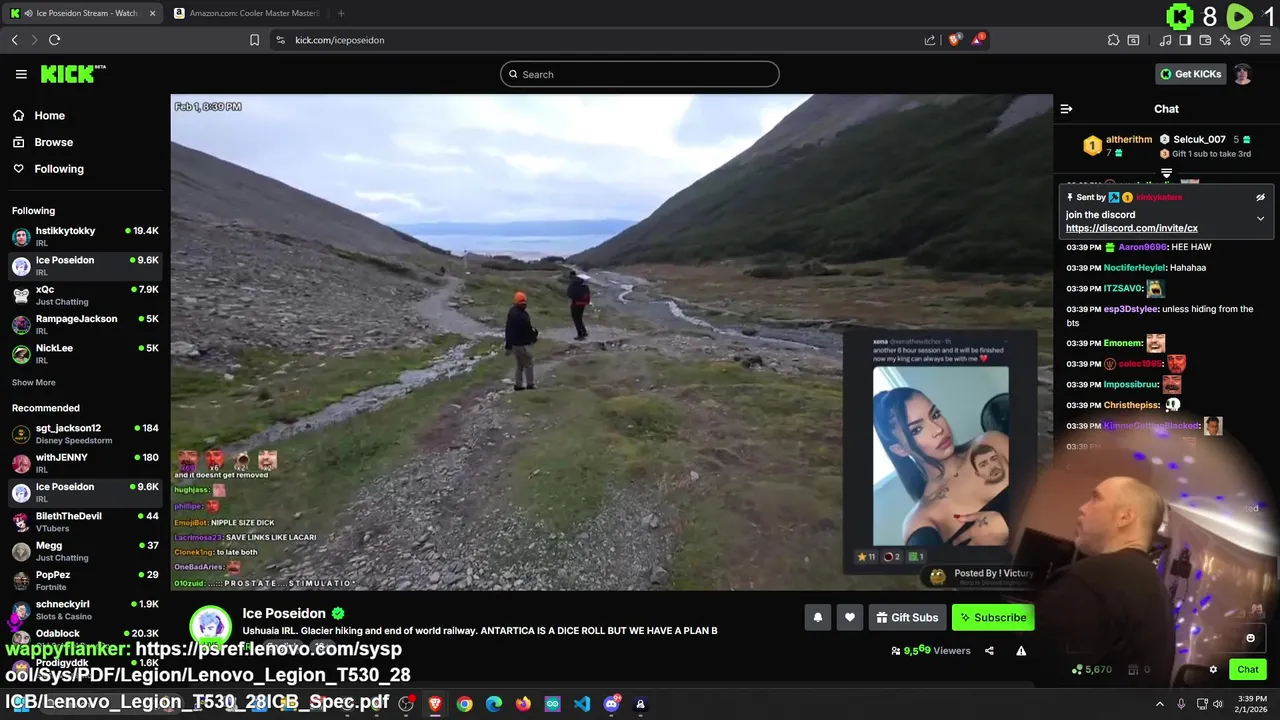Send message with green Chat button
Image resolution: width=1280 pixels, height=720 pixels.
[1248, 670]
